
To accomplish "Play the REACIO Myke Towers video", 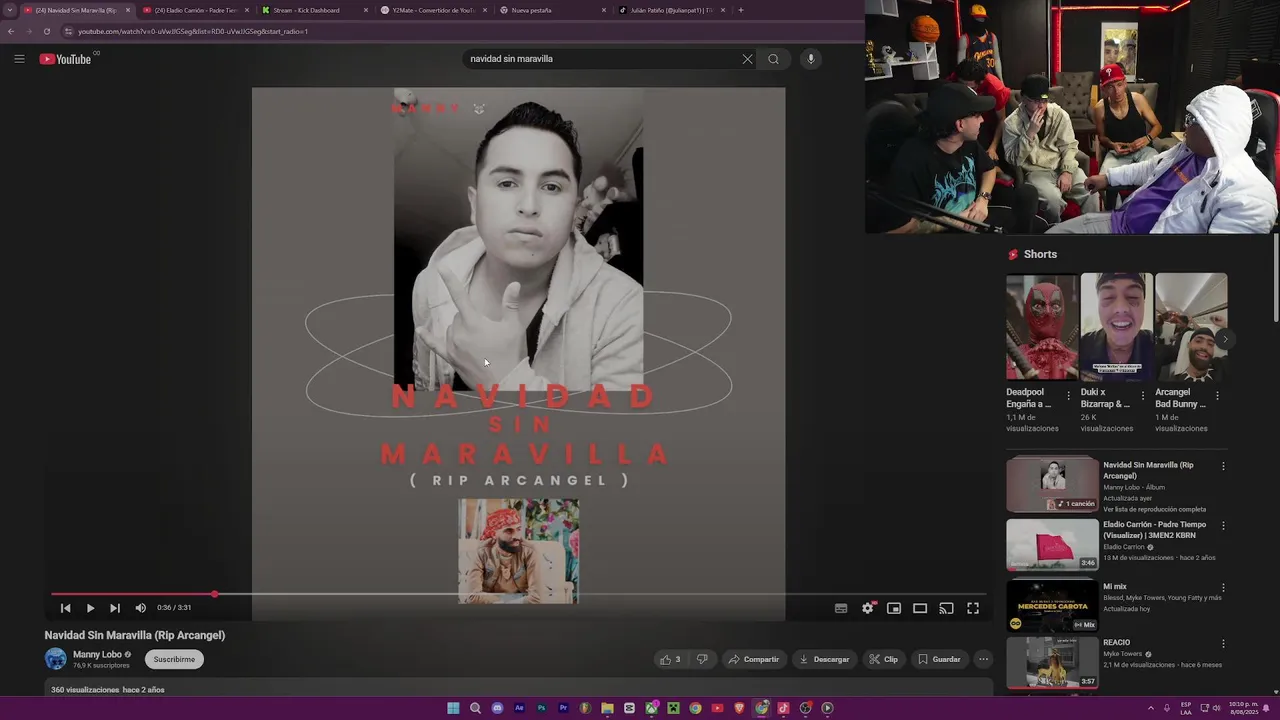I will tap(1052, 663).
